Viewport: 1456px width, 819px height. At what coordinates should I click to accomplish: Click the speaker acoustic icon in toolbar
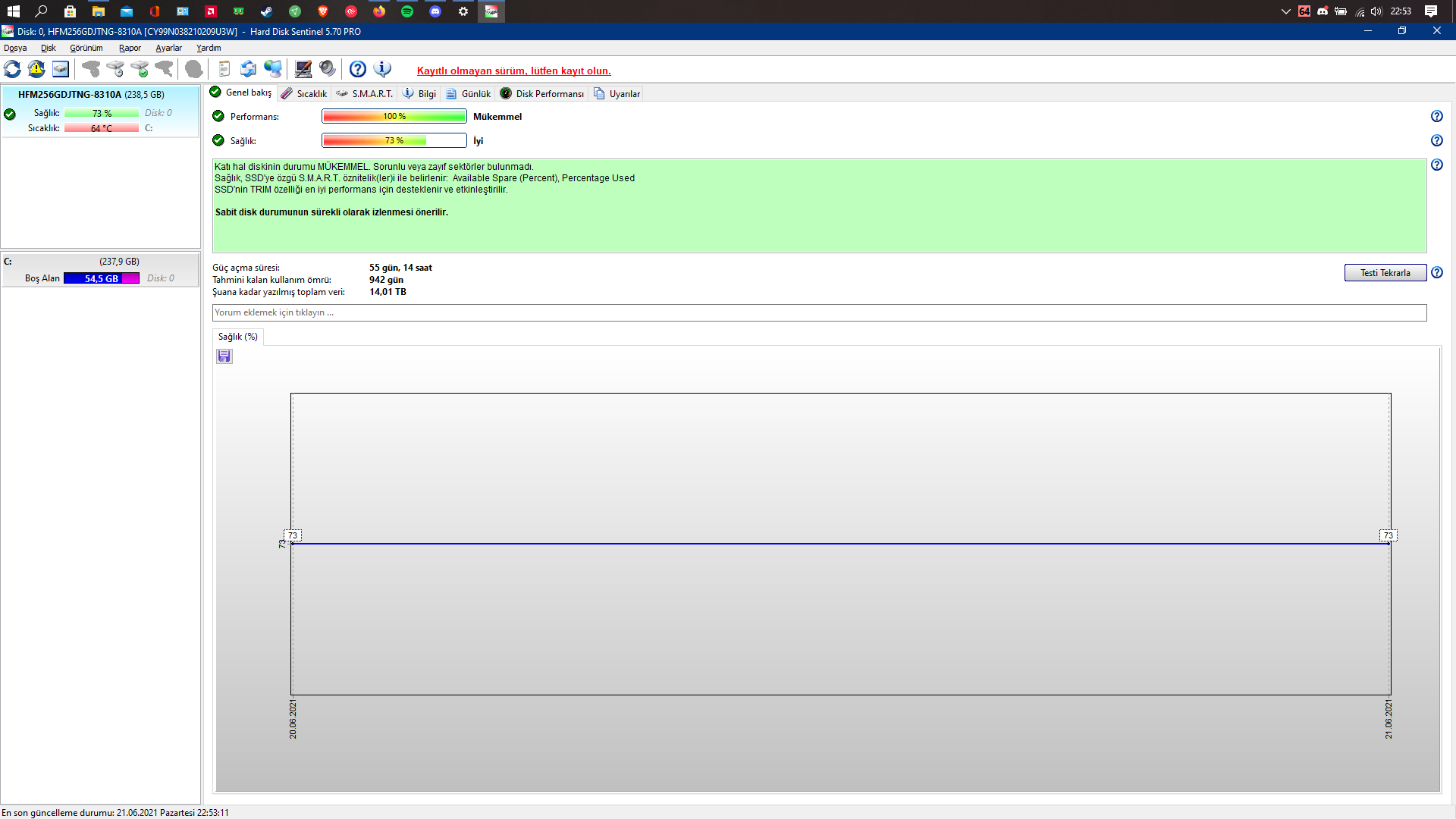tap(328, 69)
